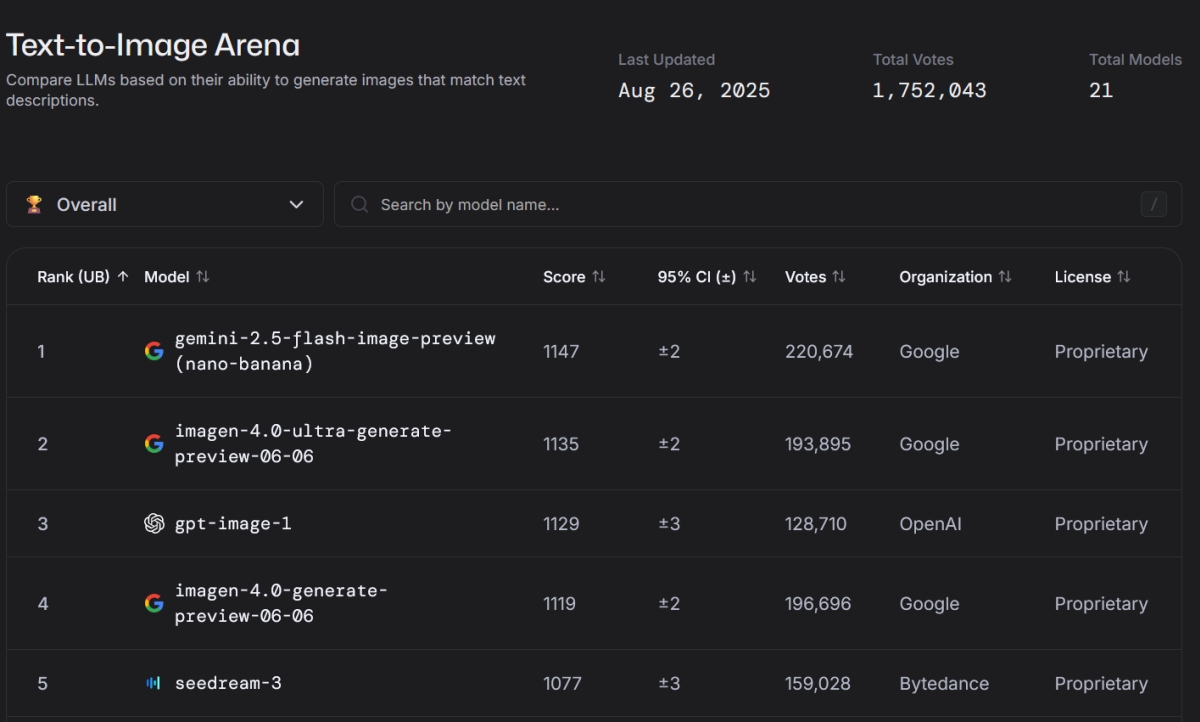Click votes count 193,895

(818, 444)
